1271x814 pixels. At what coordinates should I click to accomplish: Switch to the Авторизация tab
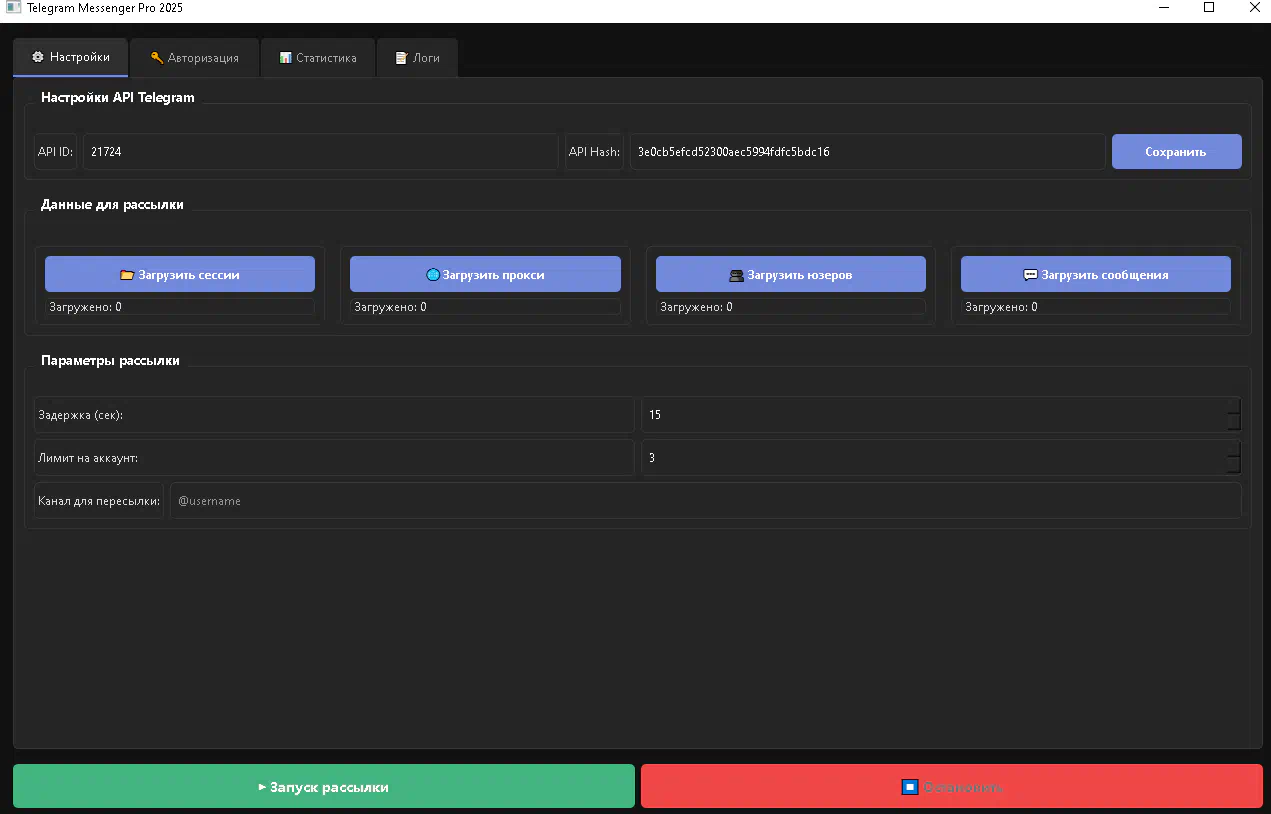(195, 58)
